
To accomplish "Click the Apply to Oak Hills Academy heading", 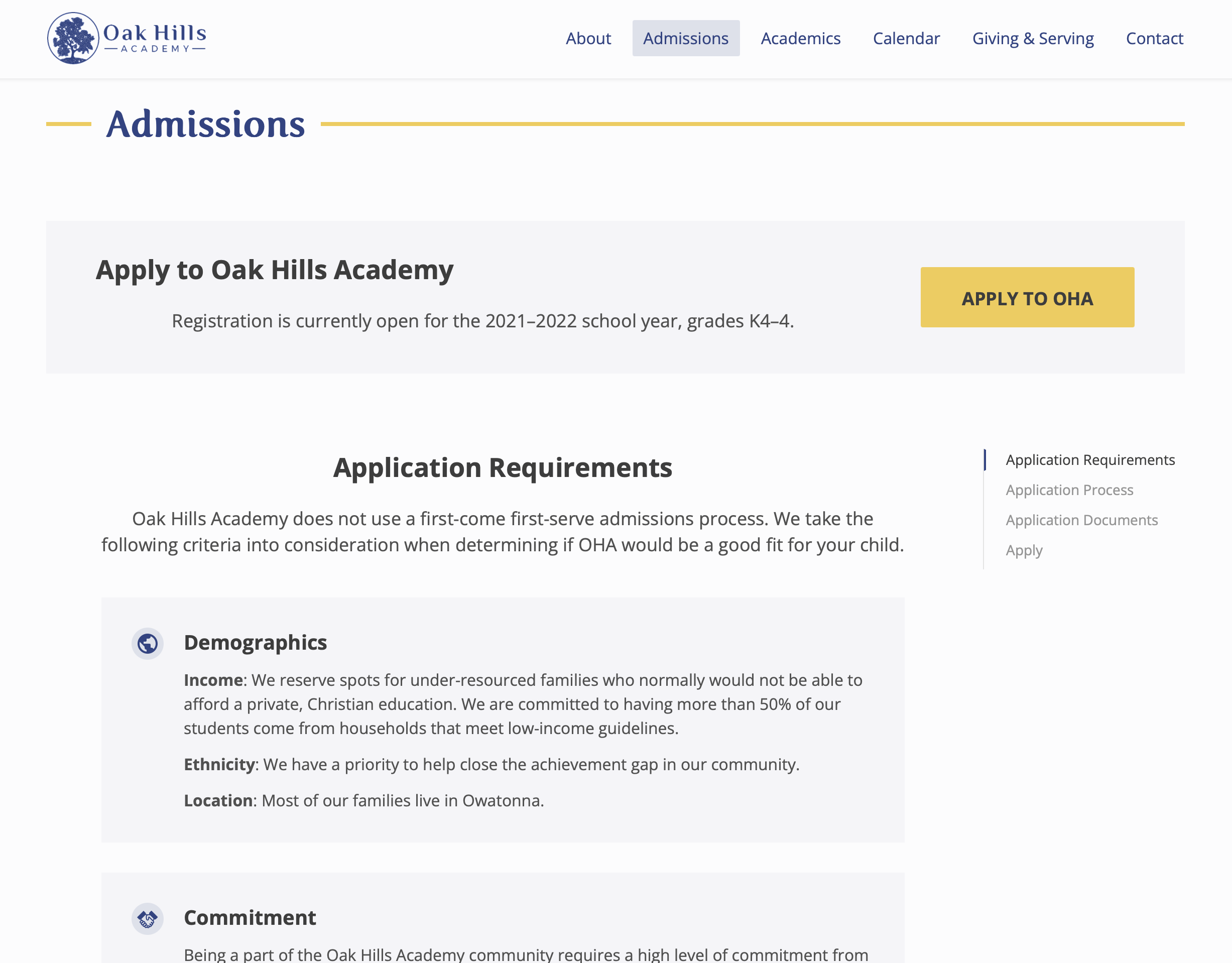I will (x=275, y=270).
